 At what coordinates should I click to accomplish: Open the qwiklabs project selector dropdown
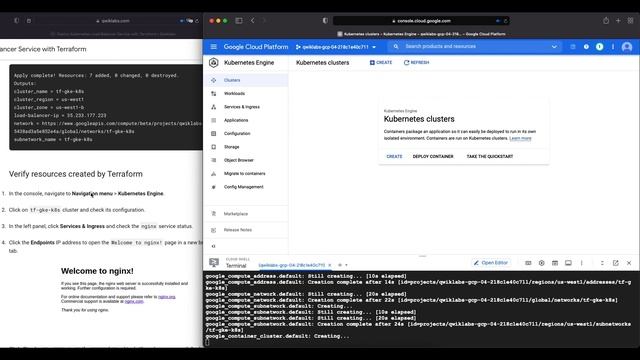coord(336,47)
